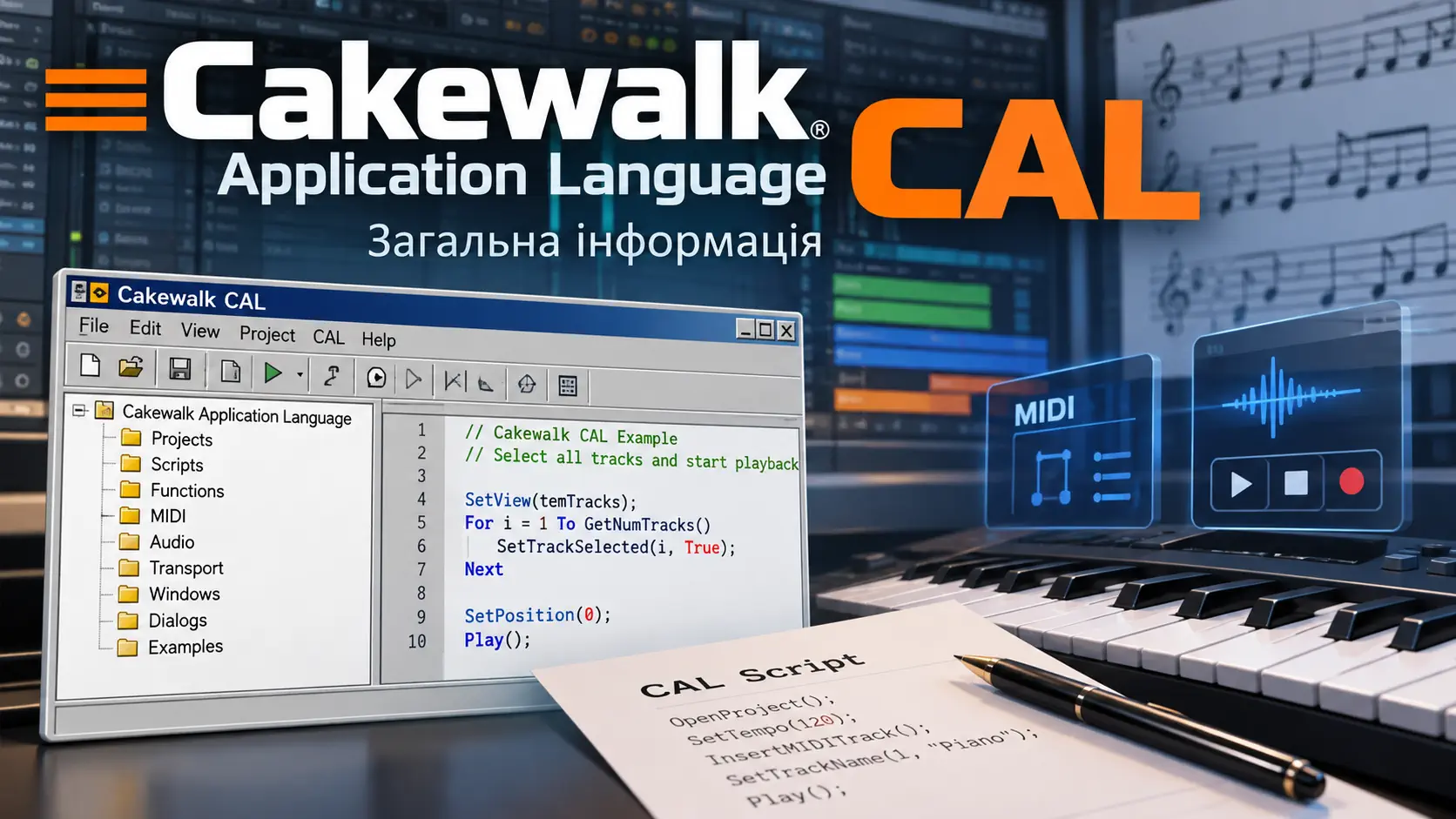The image size is (1456, 819).
Task: Click the document page icon beside Save
Action: click(231, 371)
